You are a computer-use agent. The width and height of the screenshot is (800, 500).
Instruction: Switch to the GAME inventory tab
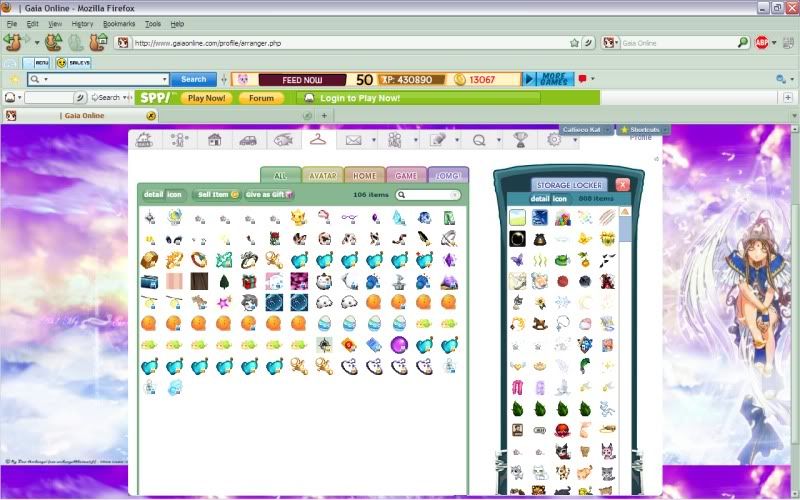coord(406,176)
